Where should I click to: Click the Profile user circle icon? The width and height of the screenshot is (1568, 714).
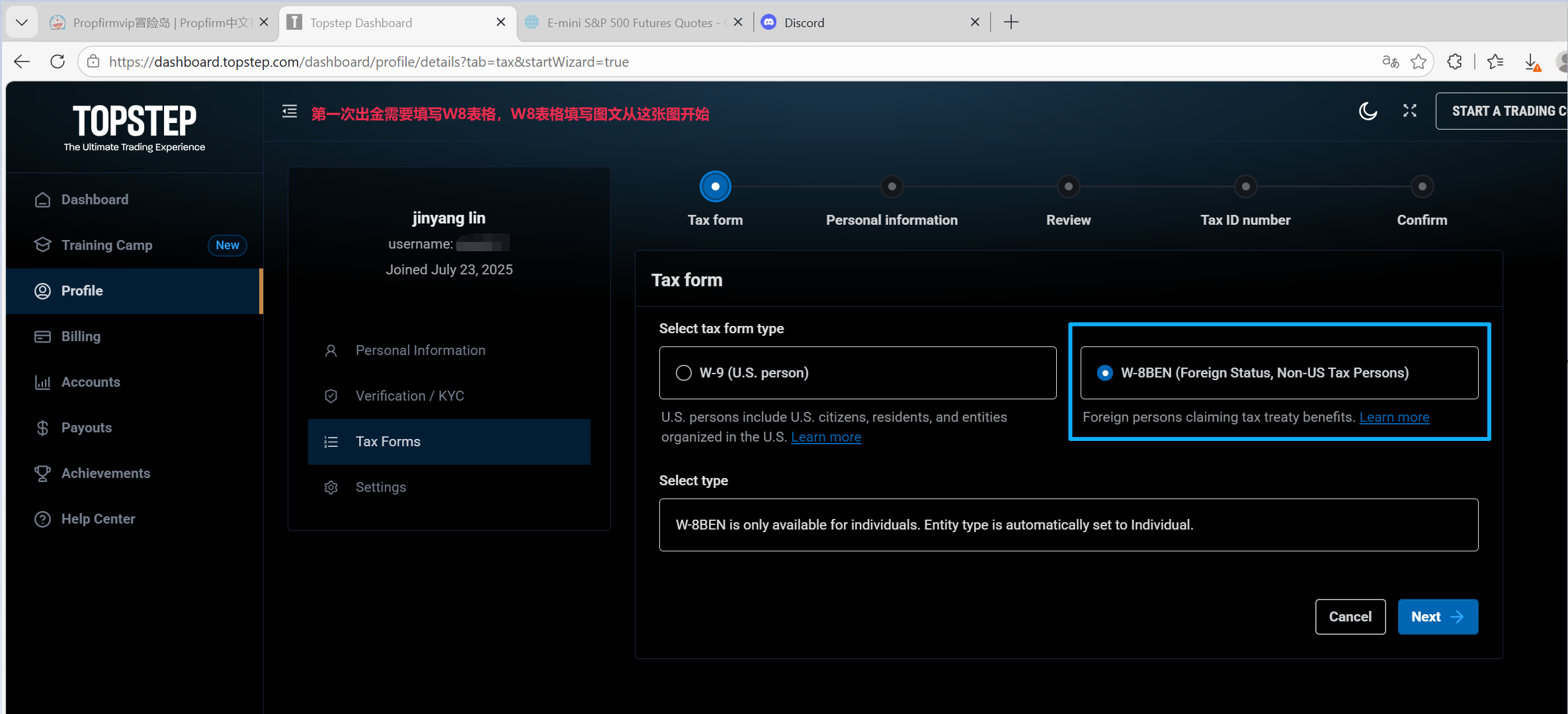click(x=43, y=291)
